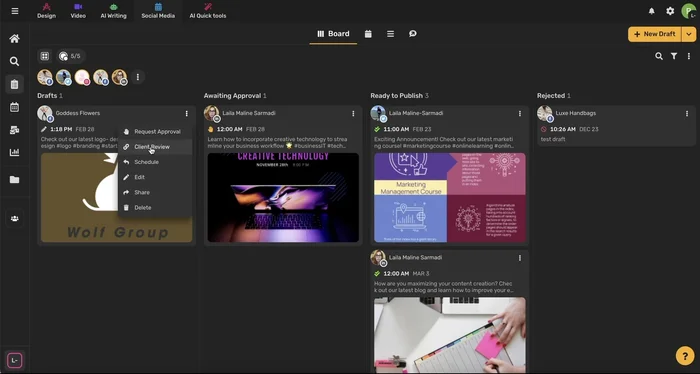Open options menu for 11:00 AM Feb 23 card
This screenshot has height=374, width=700.
coord(520,114)
